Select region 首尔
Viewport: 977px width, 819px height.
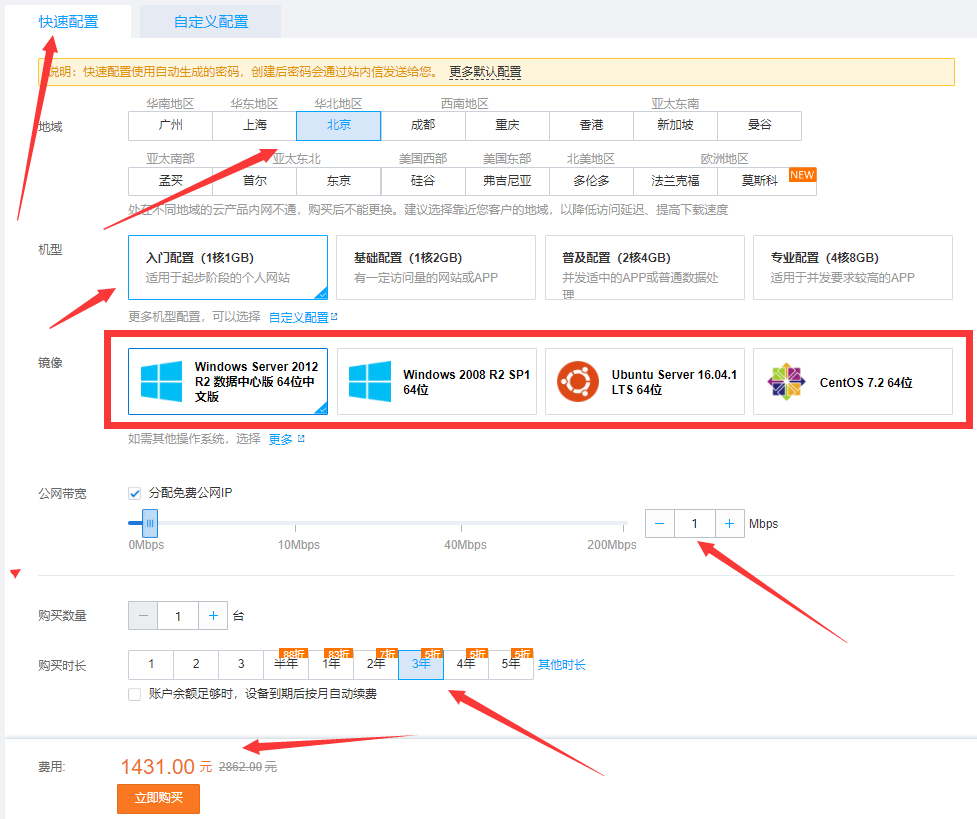[x=254, y=181]
